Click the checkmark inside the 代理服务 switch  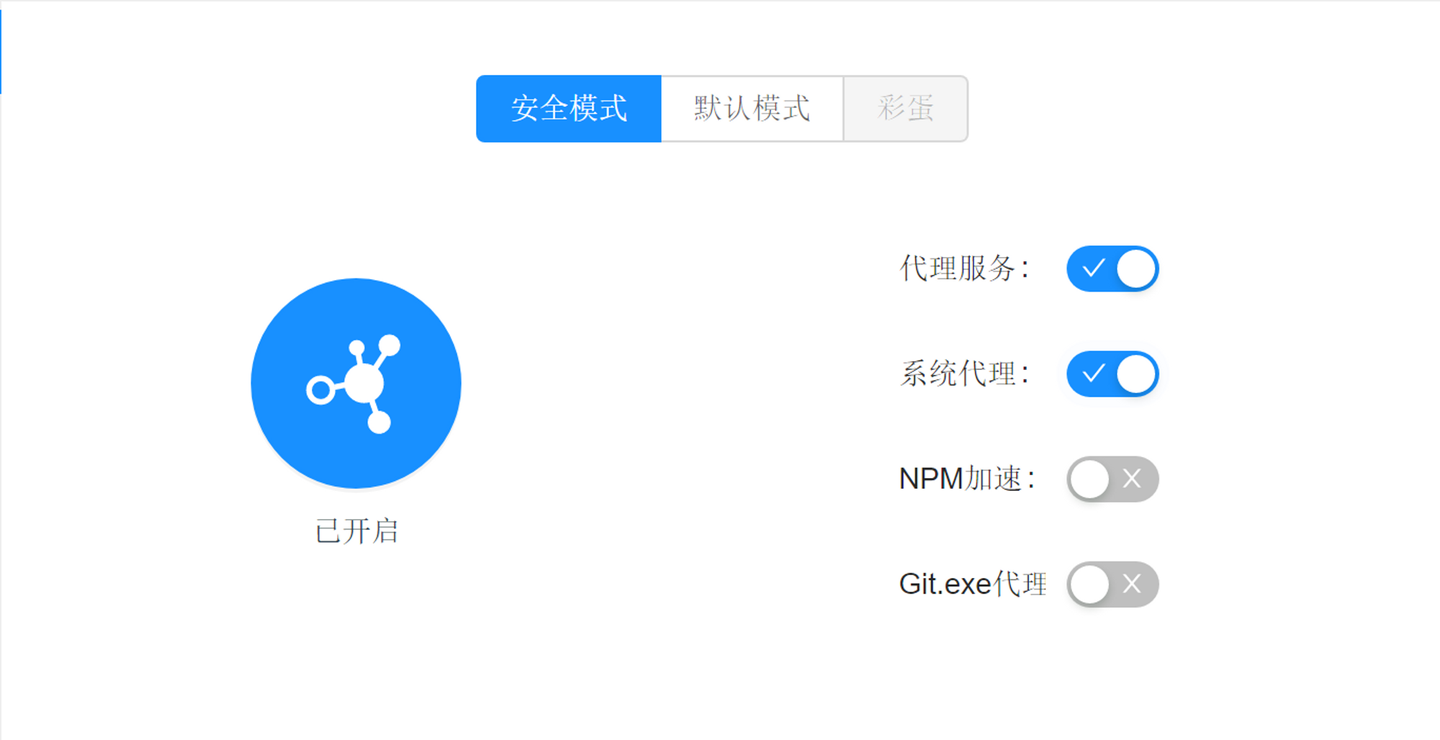click(1097, 269)
